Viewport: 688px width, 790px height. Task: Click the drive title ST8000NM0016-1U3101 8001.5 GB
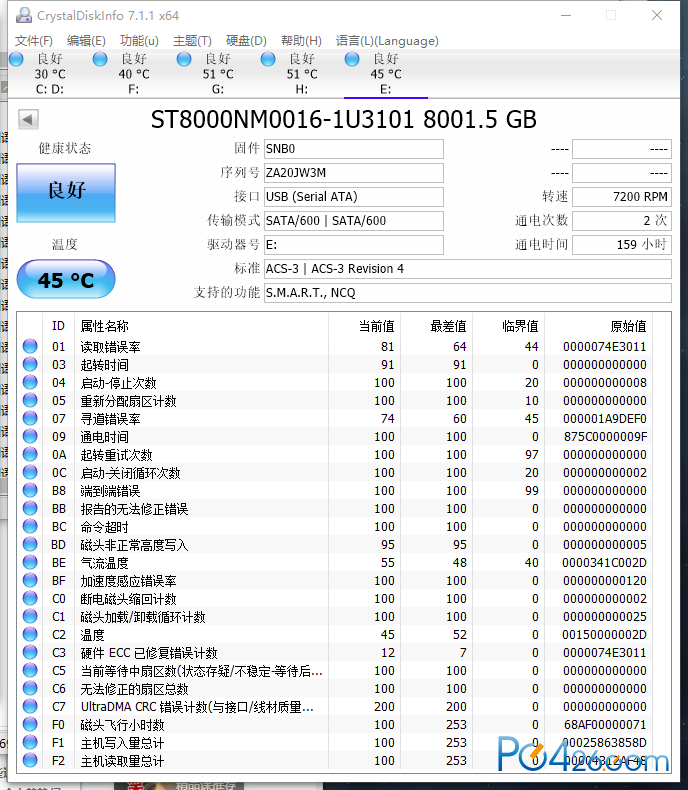coord(343,119)
